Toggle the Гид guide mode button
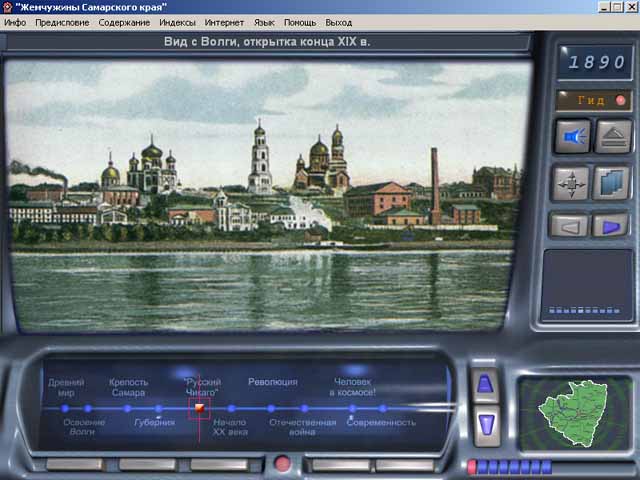 pos(595,101)
